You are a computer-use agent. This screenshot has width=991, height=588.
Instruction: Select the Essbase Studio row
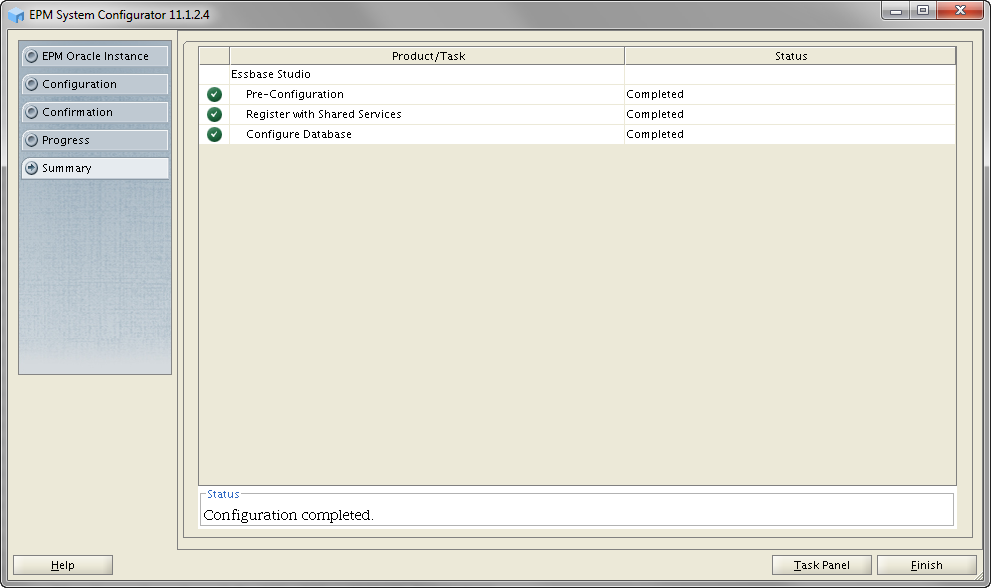577,74
